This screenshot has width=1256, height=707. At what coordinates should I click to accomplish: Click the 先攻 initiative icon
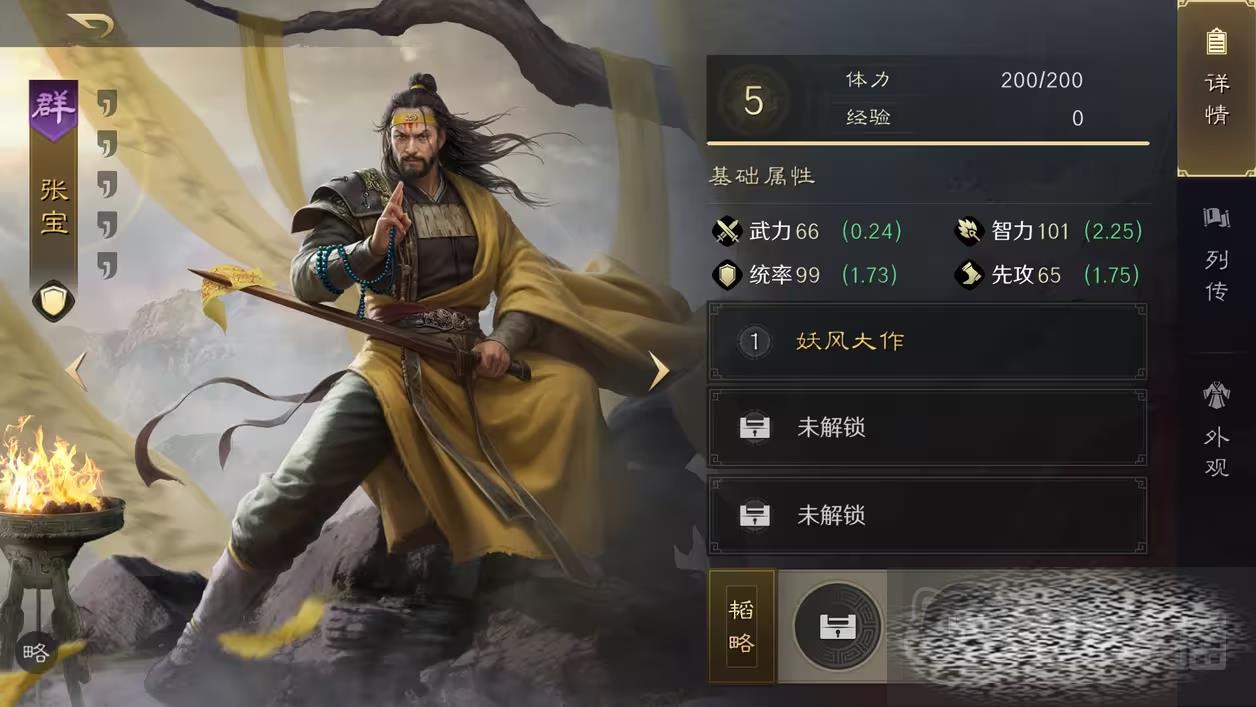pyautogui.click(x=969, y=275)
